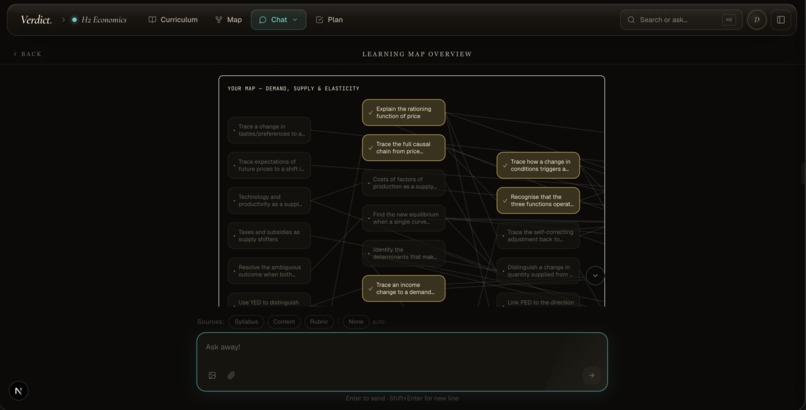Open the H2 Economics course breadcrumb
This screenshot has height=410, width=806.
pyautogui.click(x=99, y=20)
